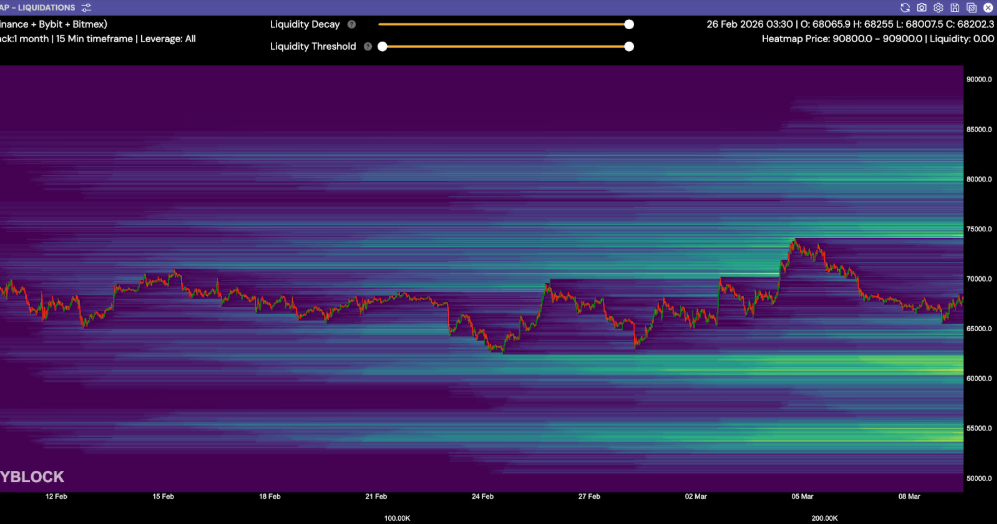Click the 27 Feb date axis label
Image resolution: width=997 pixels, height=524 pixels.
coord(589,497)
